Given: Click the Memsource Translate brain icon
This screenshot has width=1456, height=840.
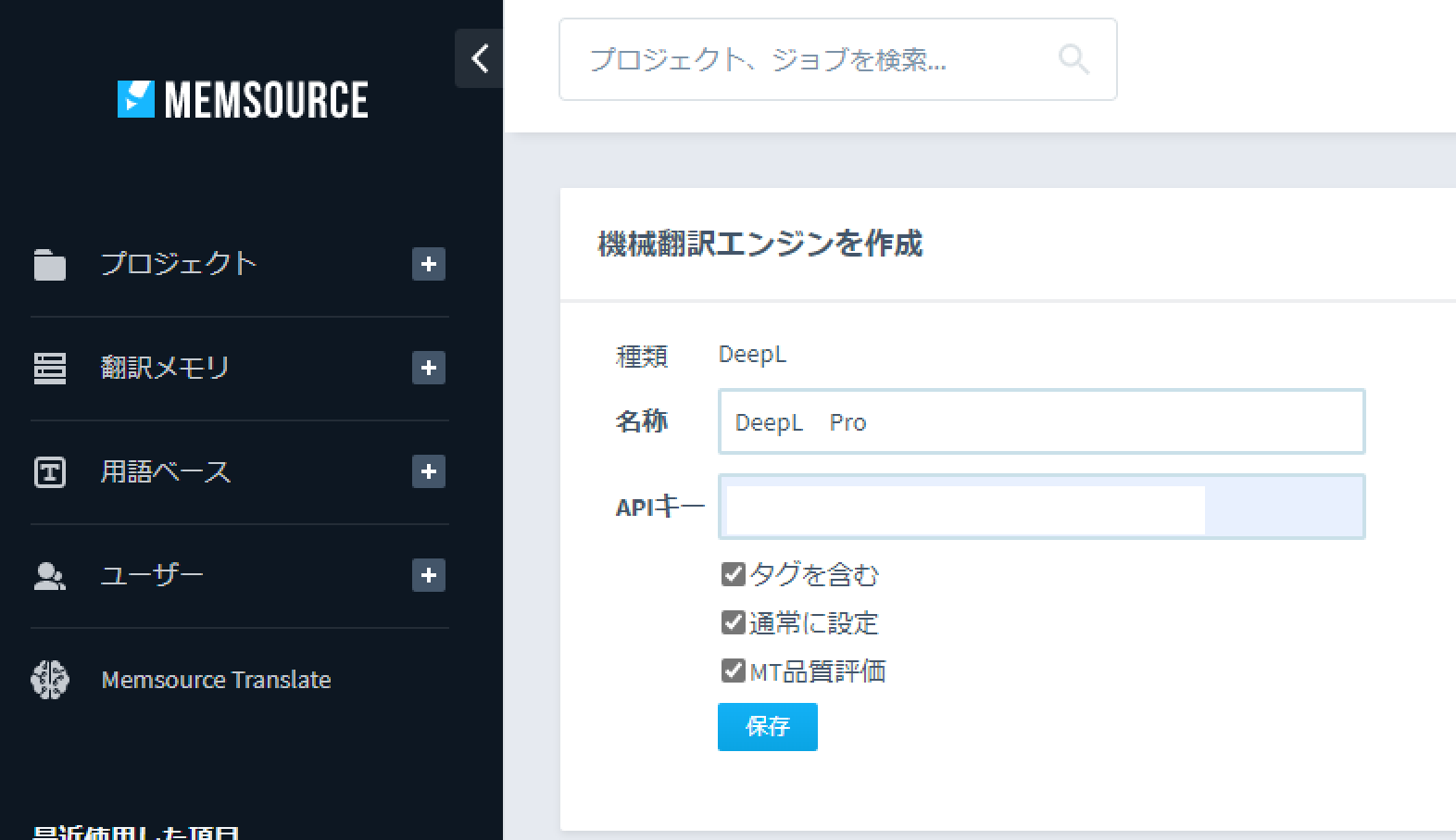Looking at the screenshot, I should [50, 680].
